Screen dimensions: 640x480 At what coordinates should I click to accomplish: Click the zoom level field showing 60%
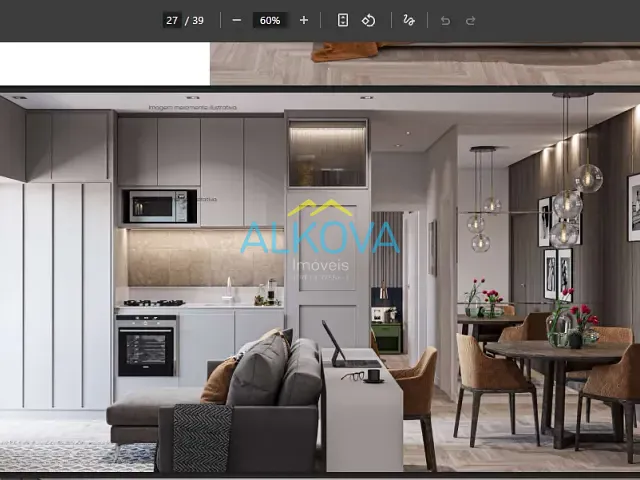coord(270,20)
